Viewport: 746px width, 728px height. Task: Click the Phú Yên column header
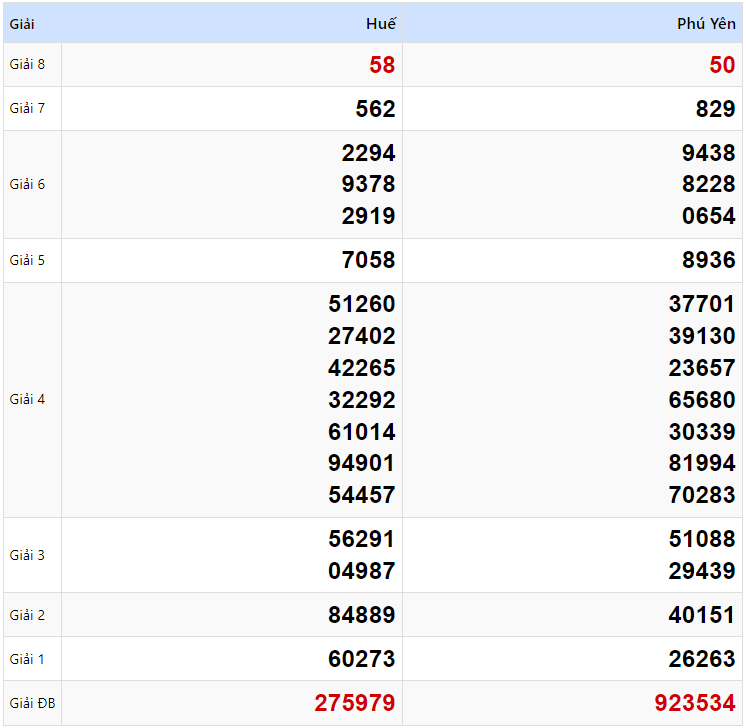[706, 24]
